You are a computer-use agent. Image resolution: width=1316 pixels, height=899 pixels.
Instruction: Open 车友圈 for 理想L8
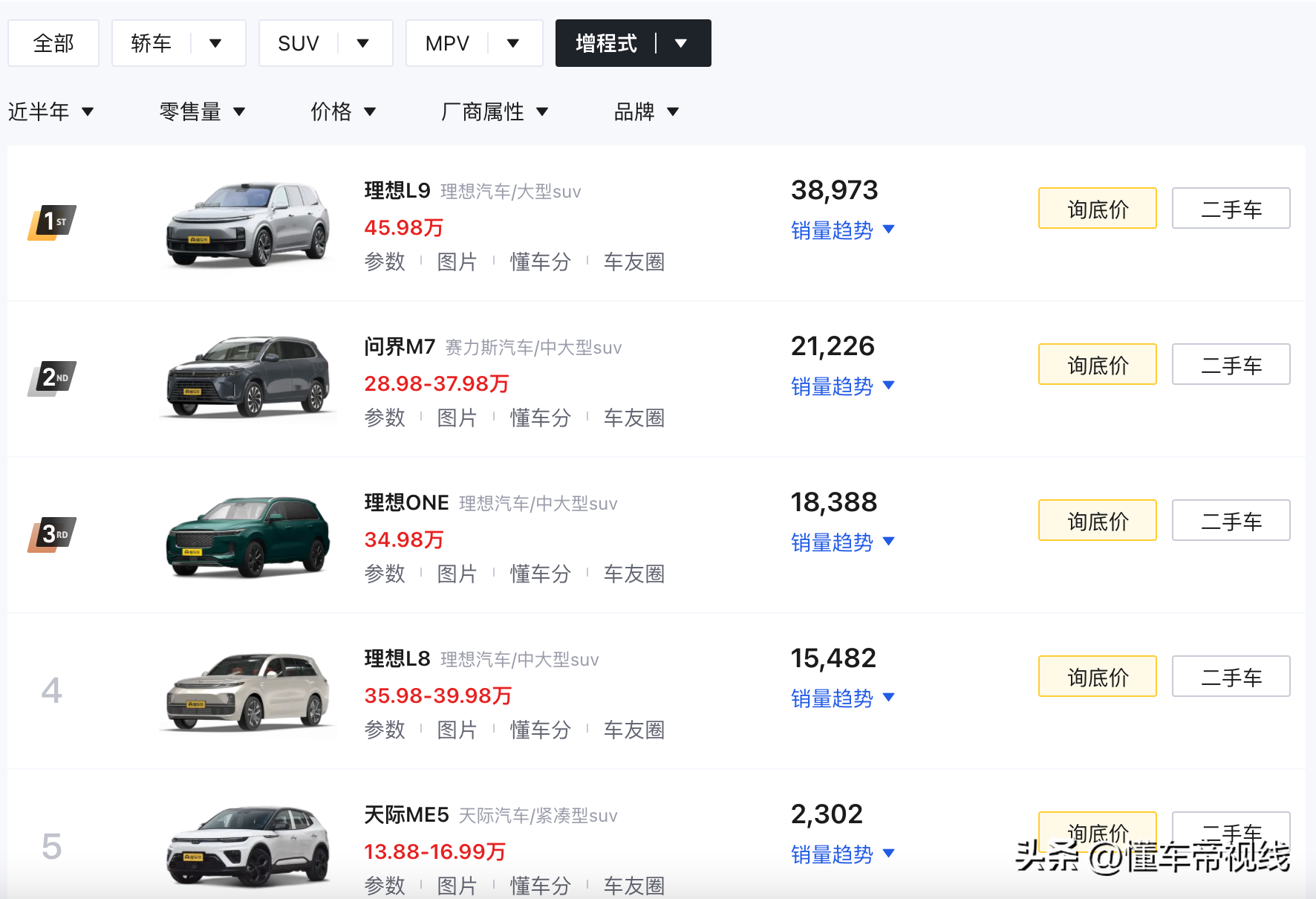[633, 730]
